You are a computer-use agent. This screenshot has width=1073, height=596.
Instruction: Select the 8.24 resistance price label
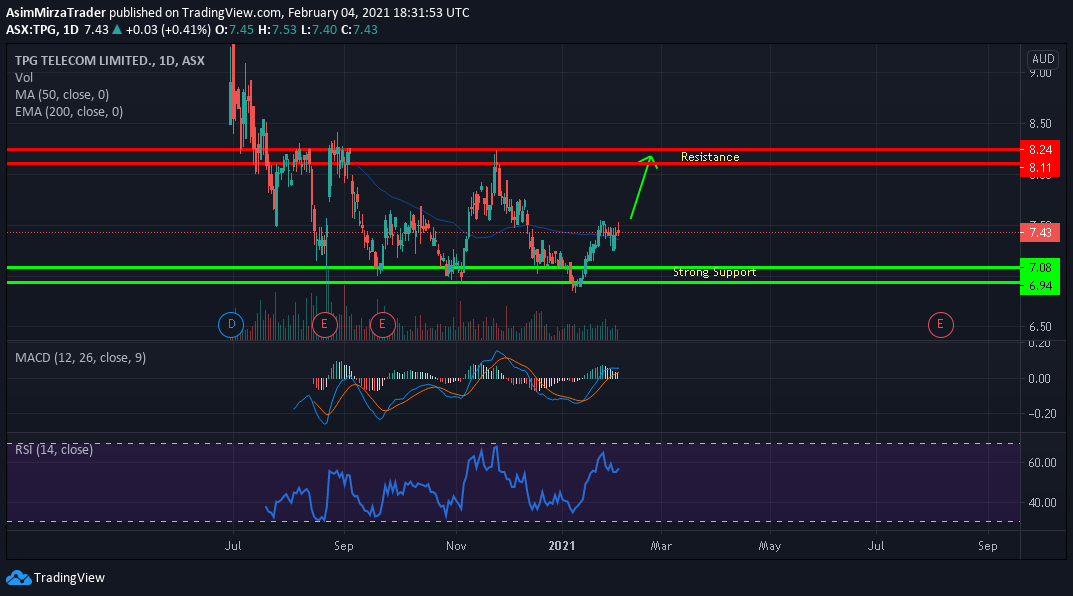pyautogui.click(x=1040, y=150)
